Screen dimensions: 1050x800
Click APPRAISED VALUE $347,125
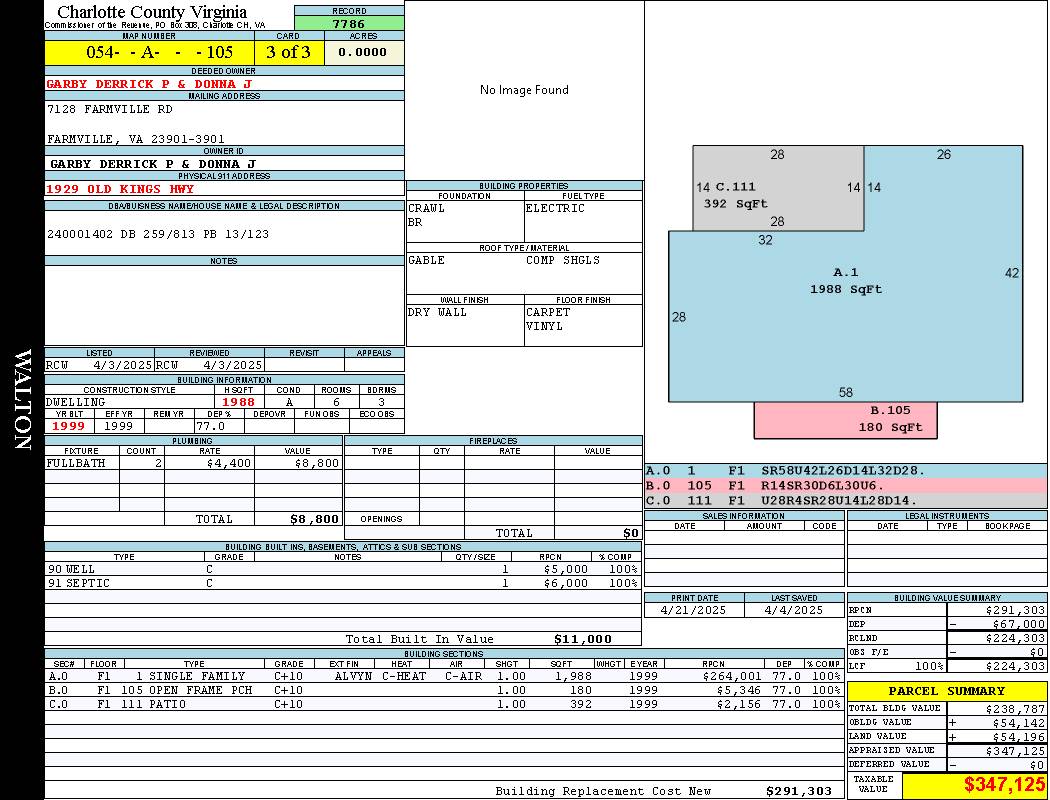1015,751
